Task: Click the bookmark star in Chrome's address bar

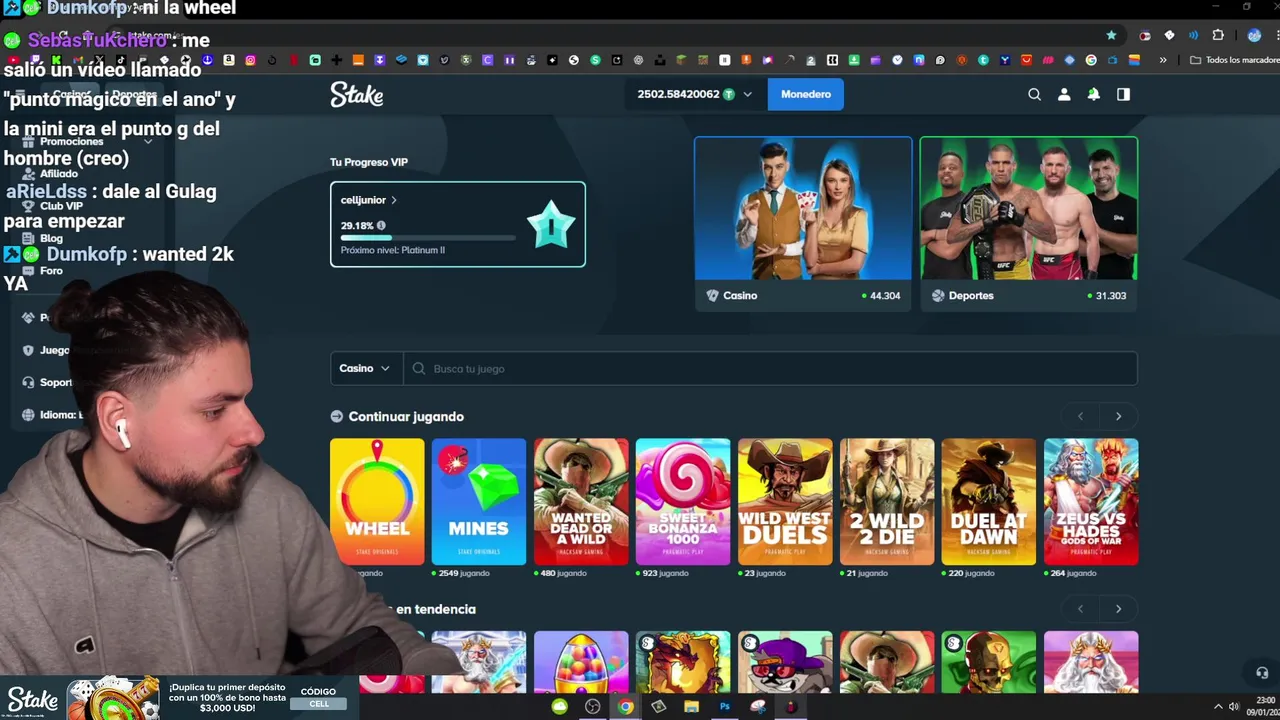Action: [1111, 35]
